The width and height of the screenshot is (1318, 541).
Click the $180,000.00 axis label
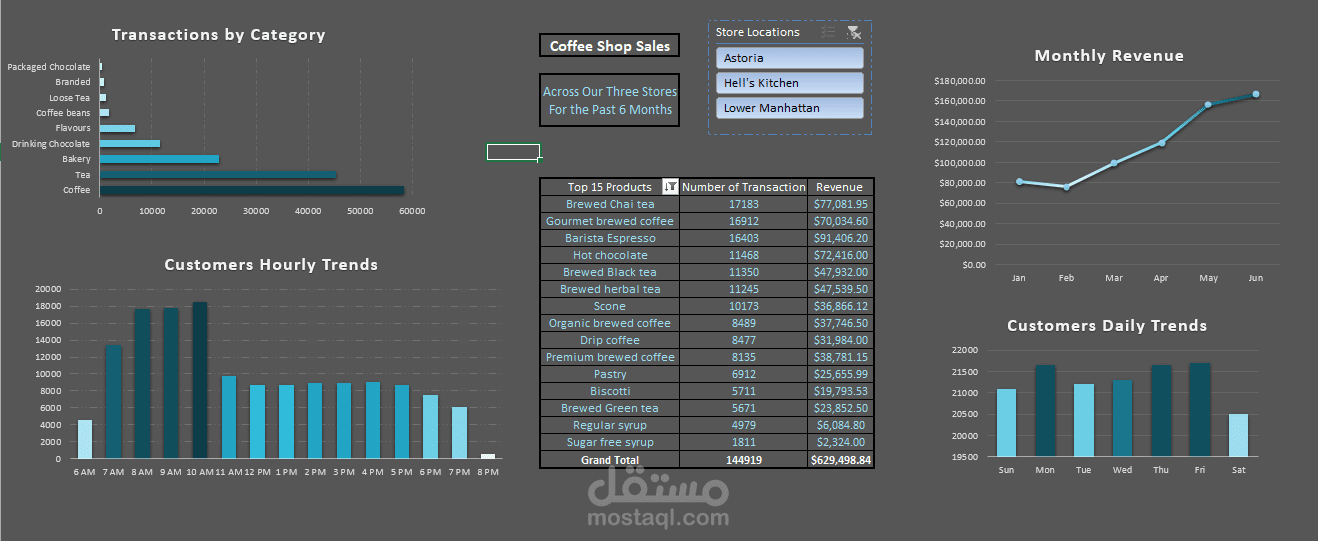tap(959, 80)
